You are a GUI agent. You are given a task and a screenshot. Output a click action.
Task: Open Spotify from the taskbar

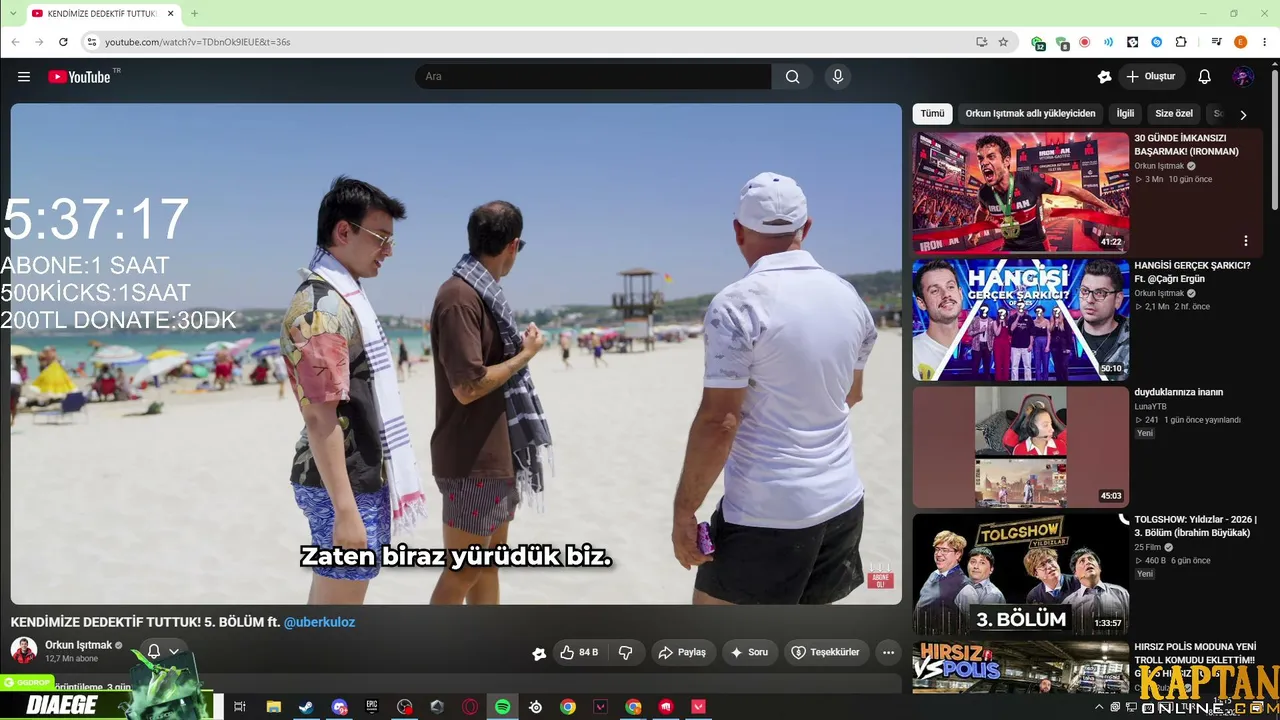point(503,707)
